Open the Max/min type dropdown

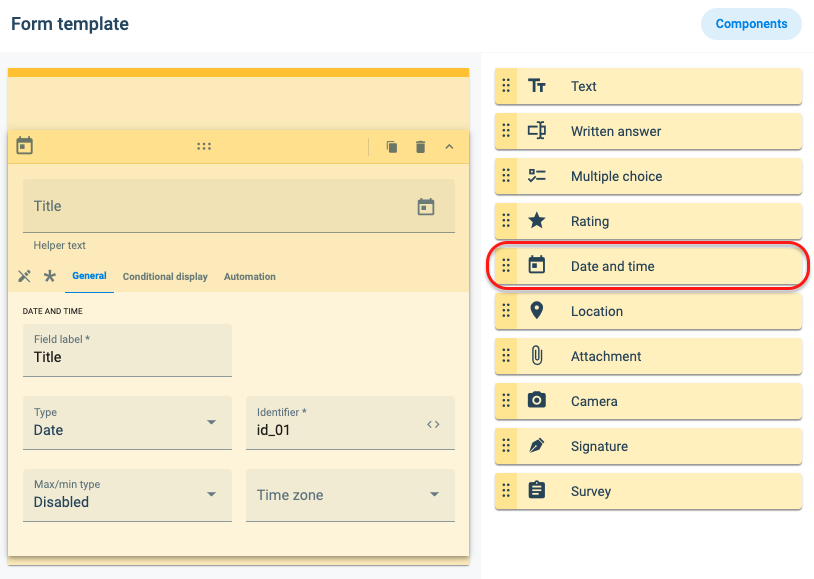(127, 495)
